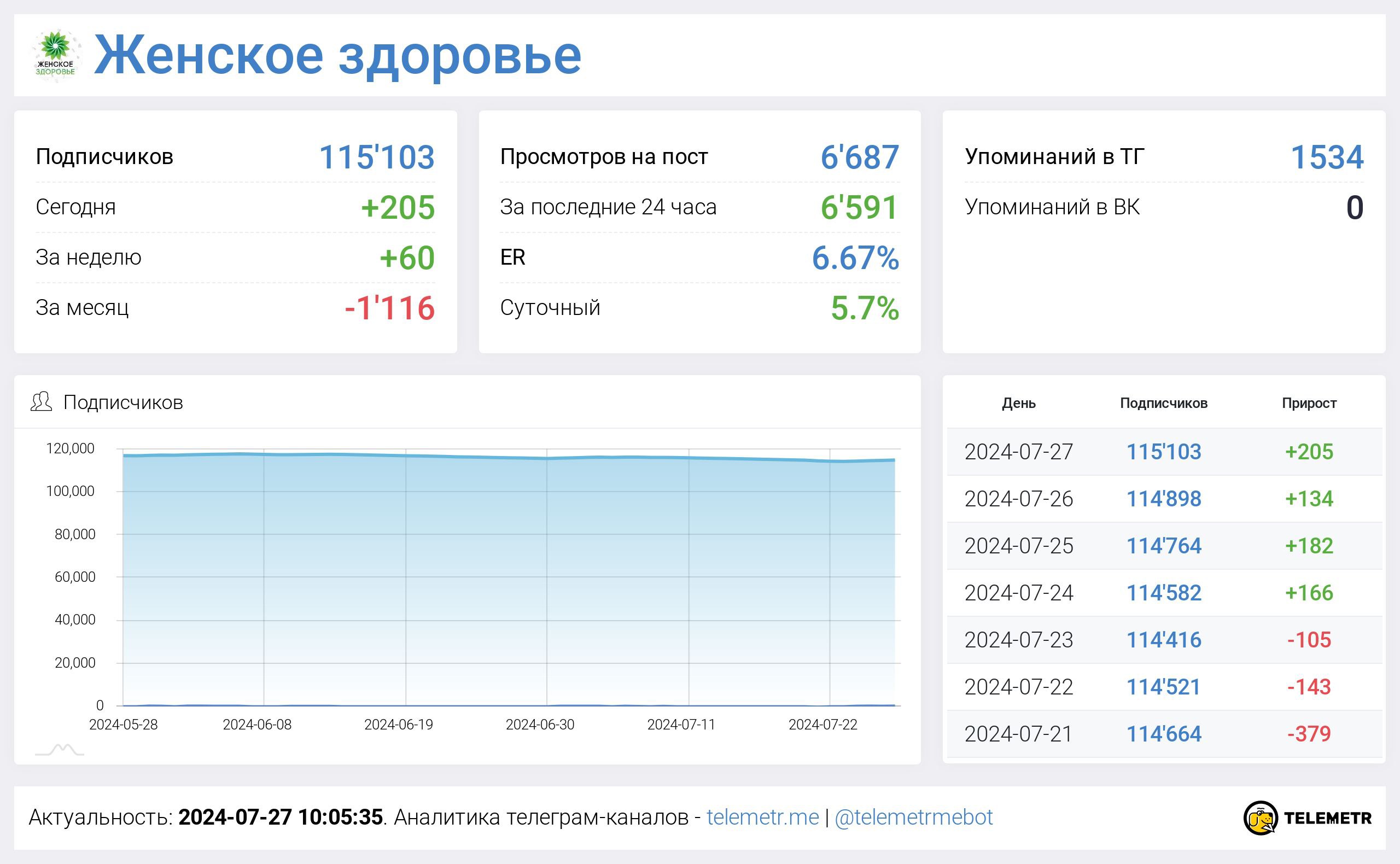Click the blue filled subscribers chart area

509,580
